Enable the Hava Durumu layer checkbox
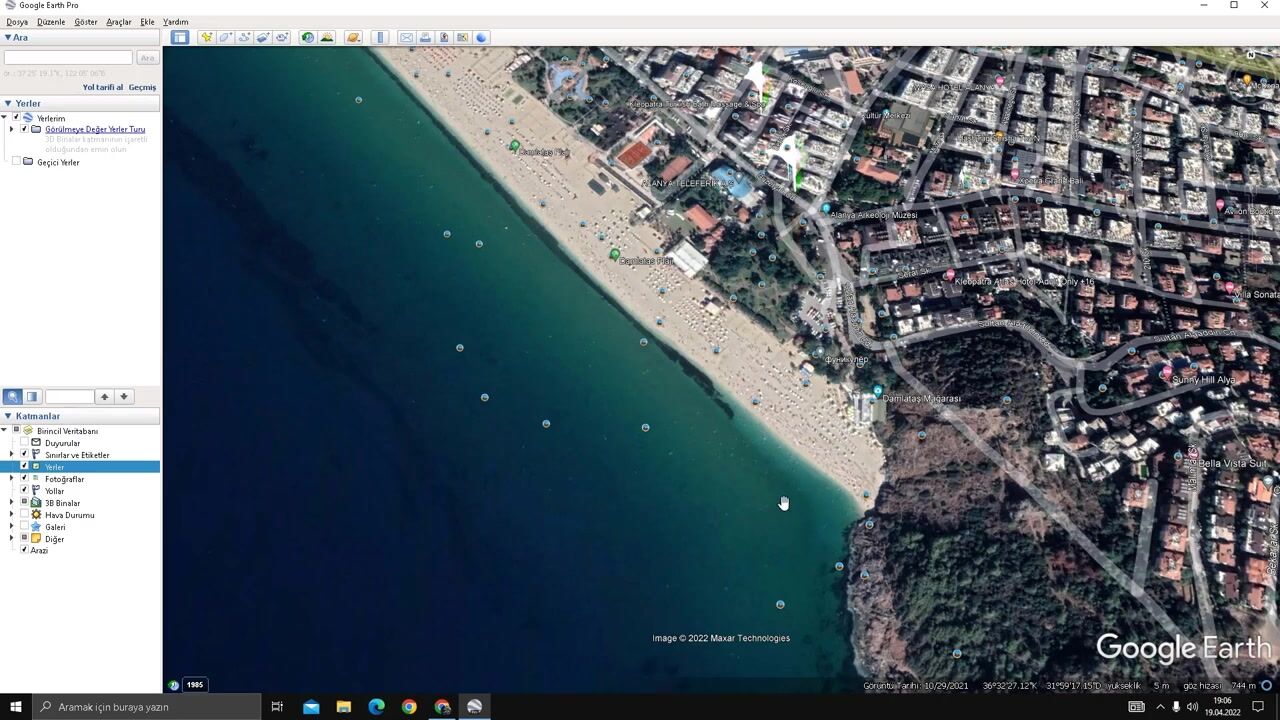 pyautogui.click(x=24, y=515)
